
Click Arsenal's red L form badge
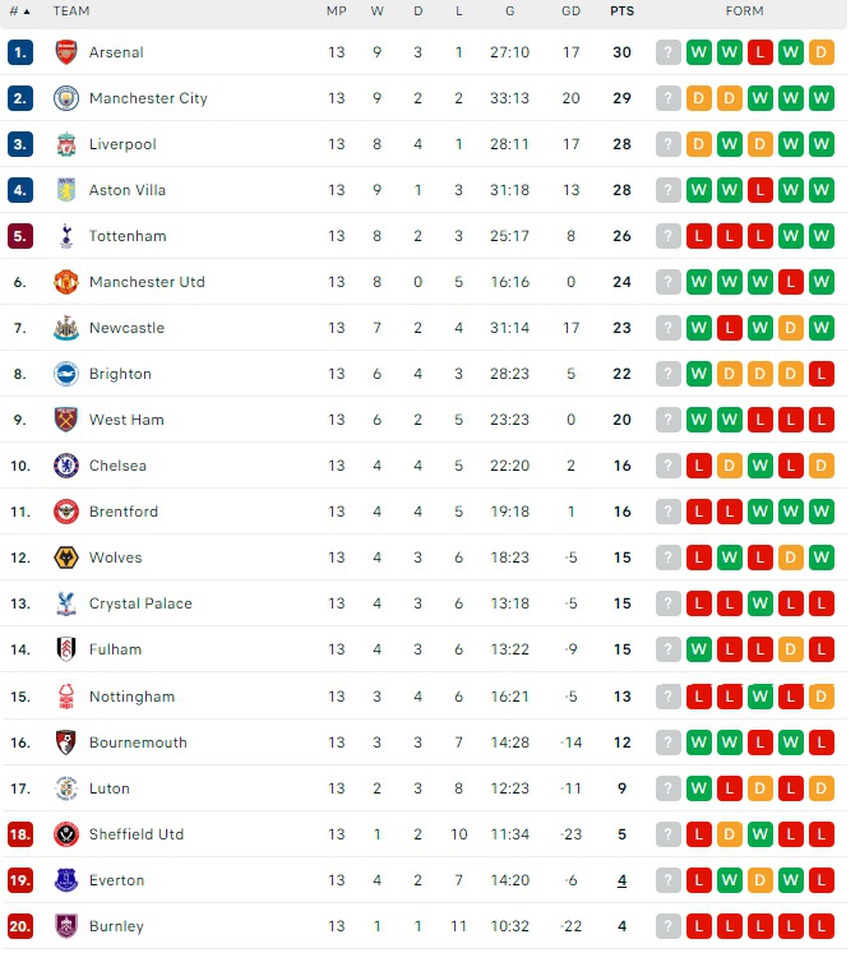760,52
